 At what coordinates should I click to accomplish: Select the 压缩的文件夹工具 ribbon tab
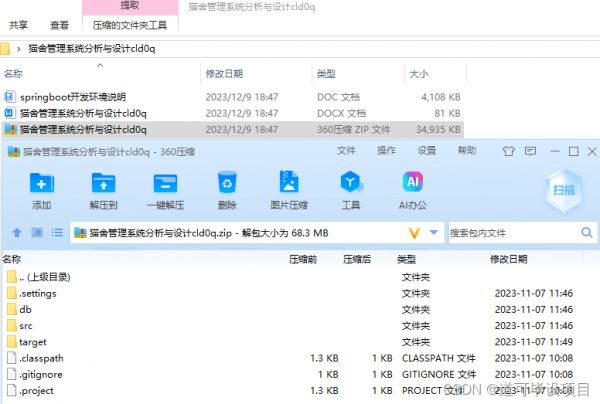click(x=130, y=25)
